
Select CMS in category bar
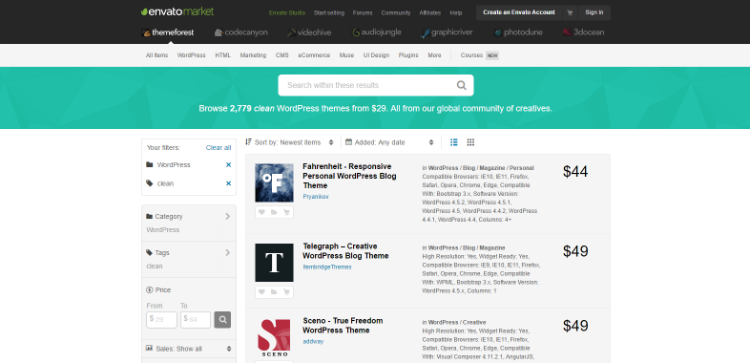point(282,55)
